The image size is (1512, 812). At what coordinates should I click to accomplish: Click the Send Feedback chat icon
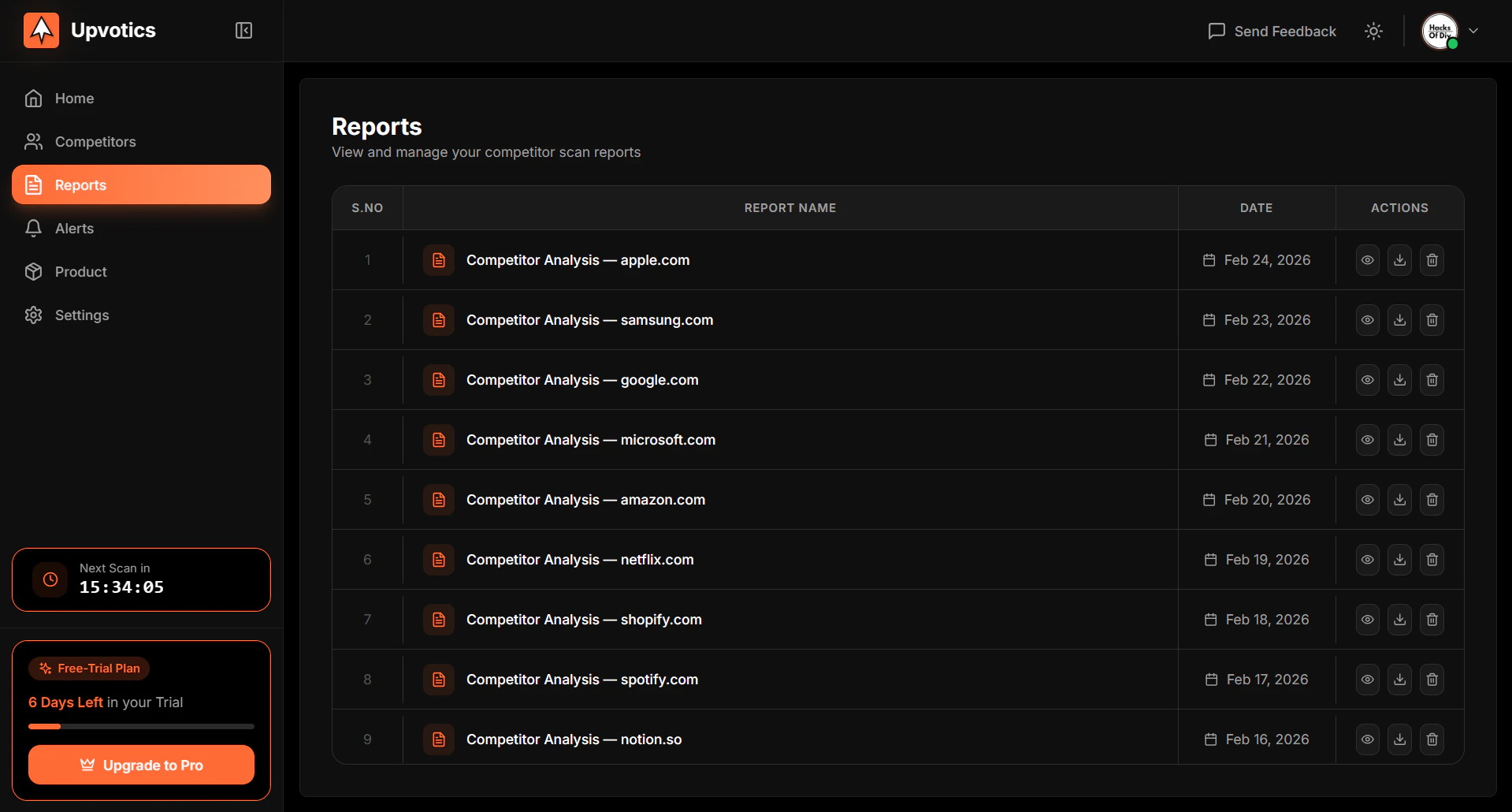[1216, 31]
